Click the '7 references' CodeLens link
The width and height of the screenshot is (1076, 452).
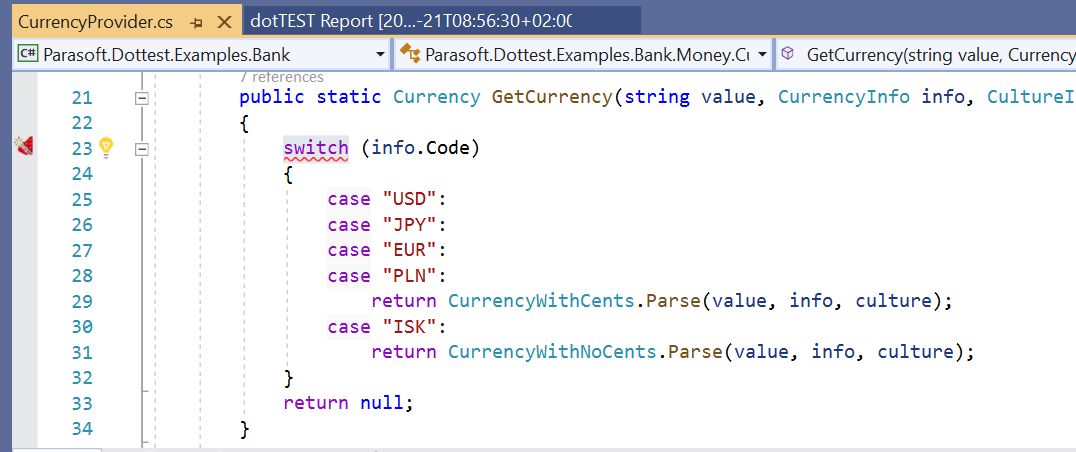(x=282, y=78)
